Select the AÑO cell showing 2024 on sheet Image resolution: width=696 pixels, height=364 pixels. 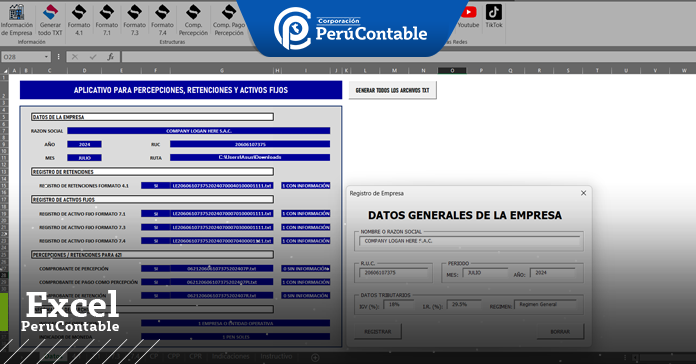point(84,144)
